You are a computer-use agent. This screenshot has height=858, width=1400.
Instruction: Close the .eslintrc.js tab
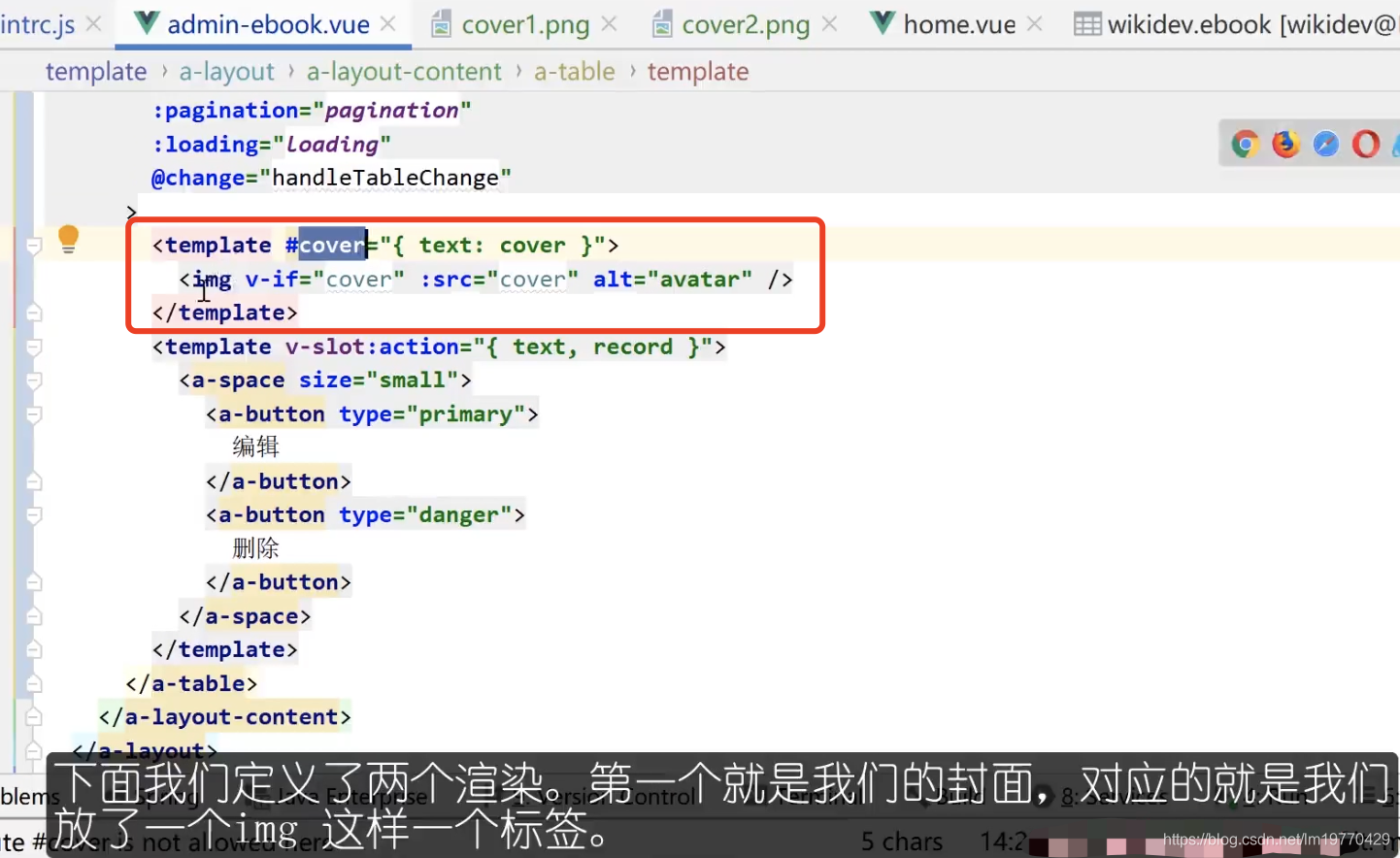pyautogui.click(x=93, y=23)
